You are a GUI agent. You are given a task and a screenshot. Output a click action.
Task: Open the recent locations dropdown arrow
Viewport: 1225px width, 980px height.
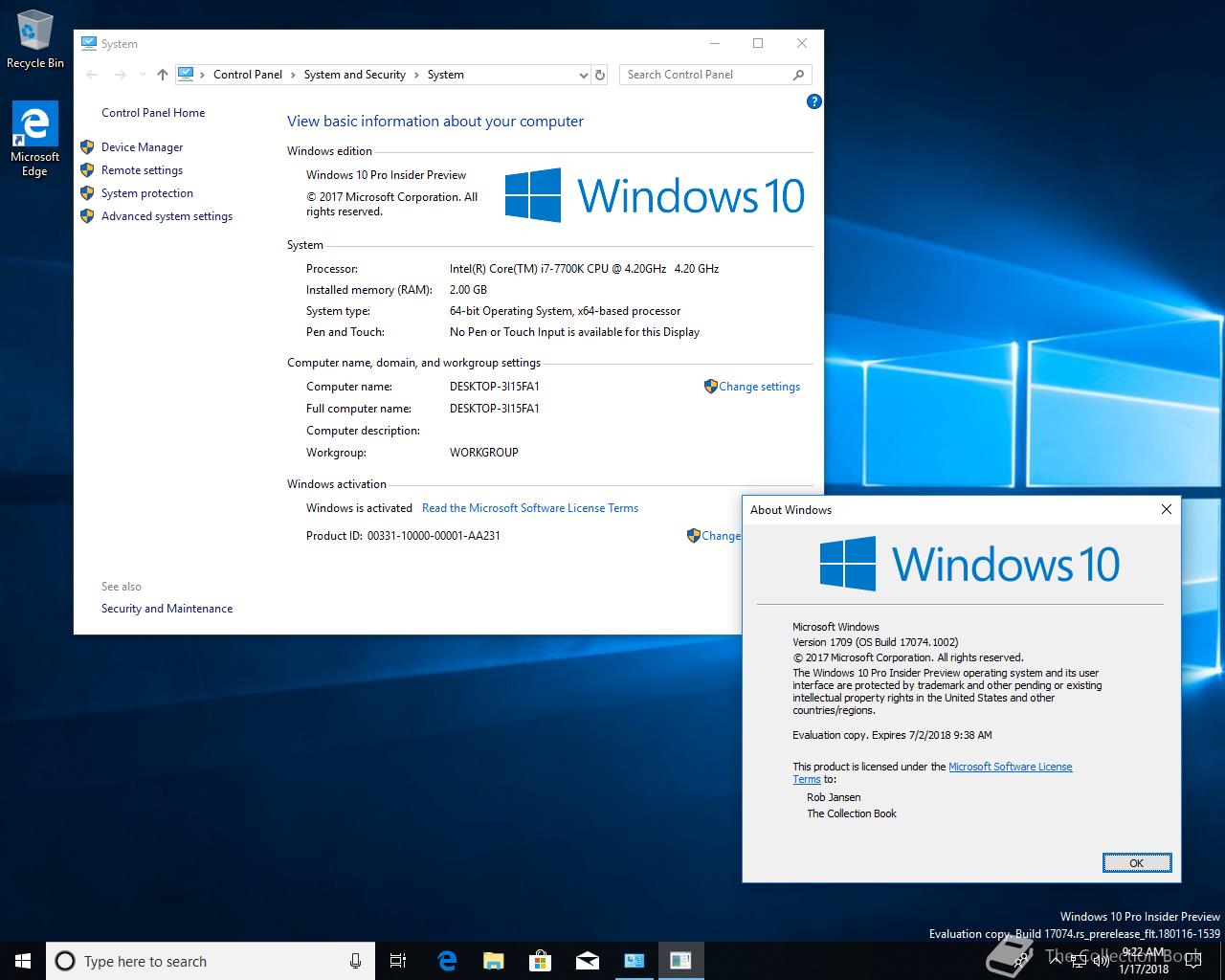143,75
